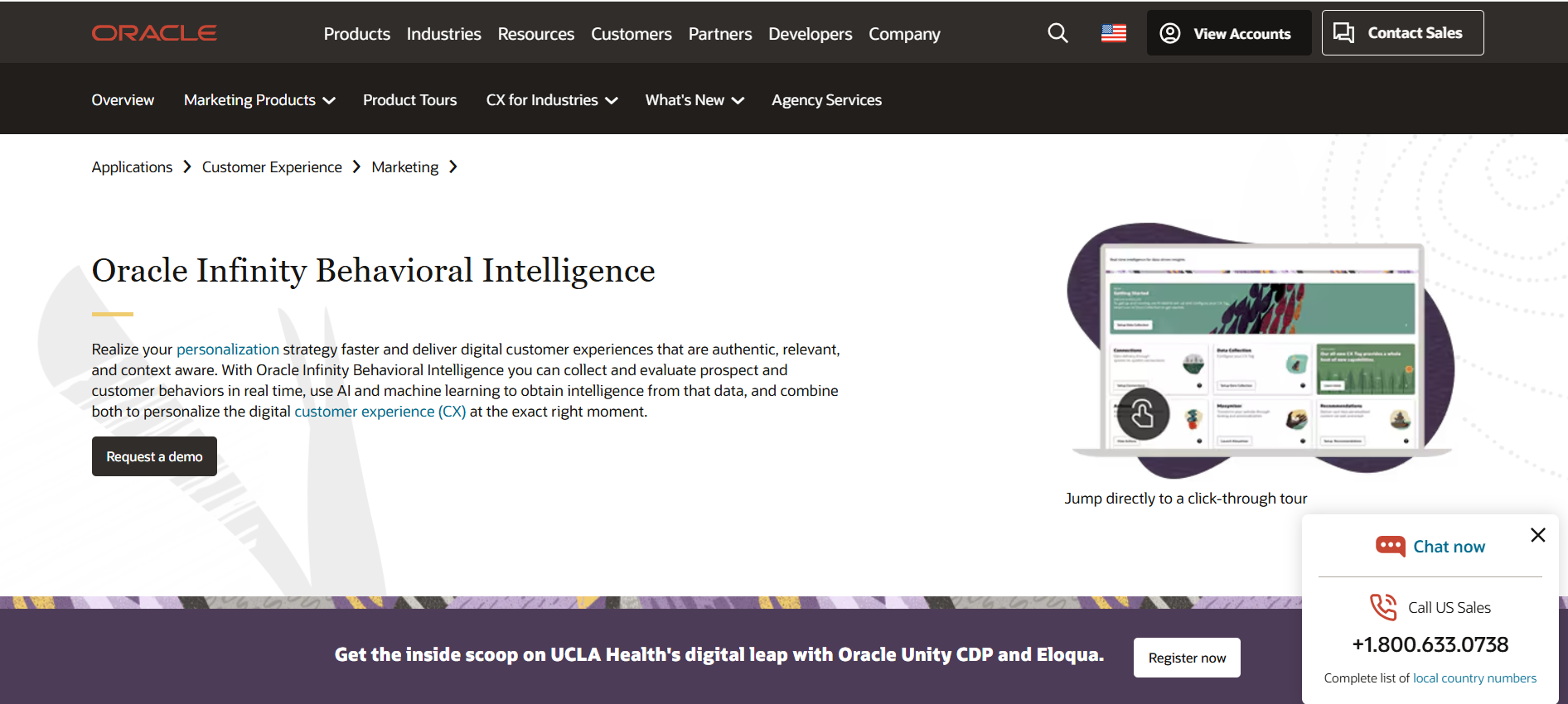
Task: Click the Contact Sales button
Action: tap(1402, 33)
